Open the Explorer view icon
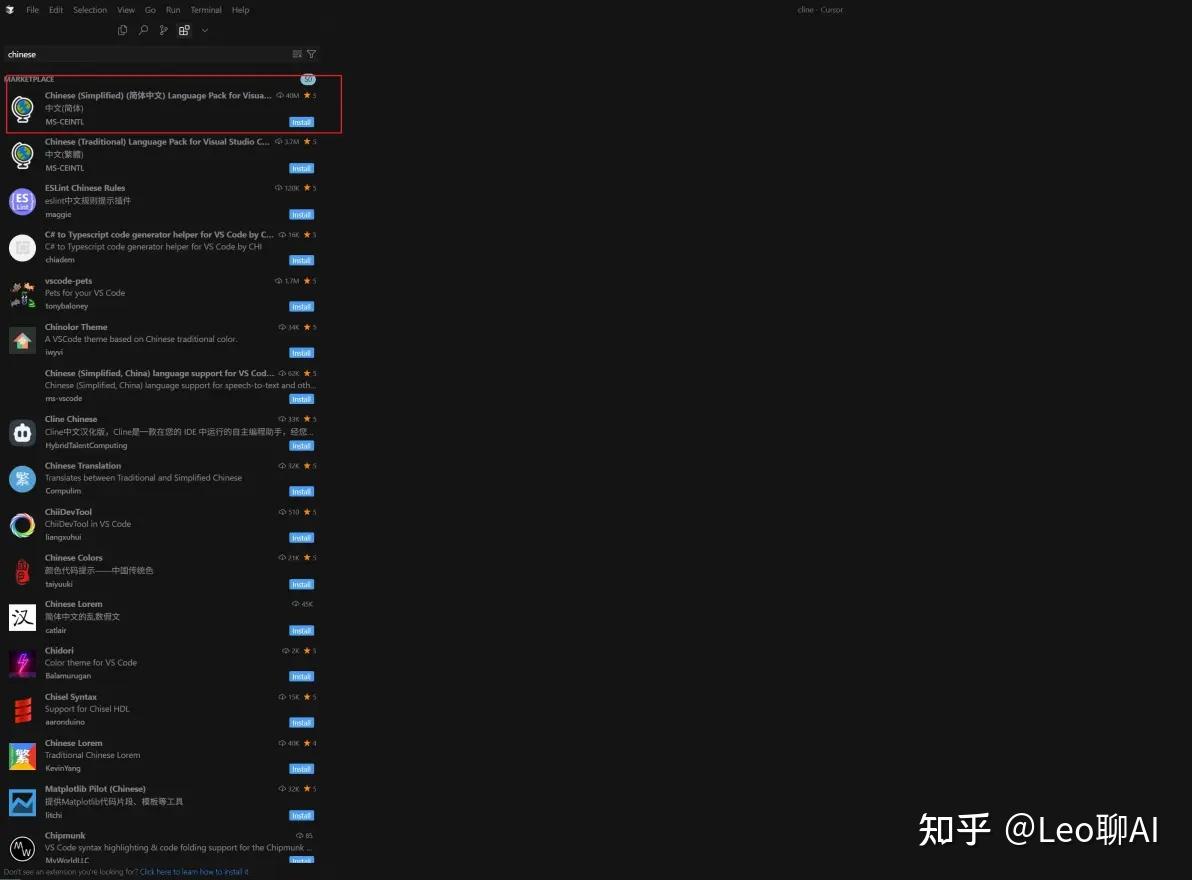 pyautogui.click(x=122, y=30)
